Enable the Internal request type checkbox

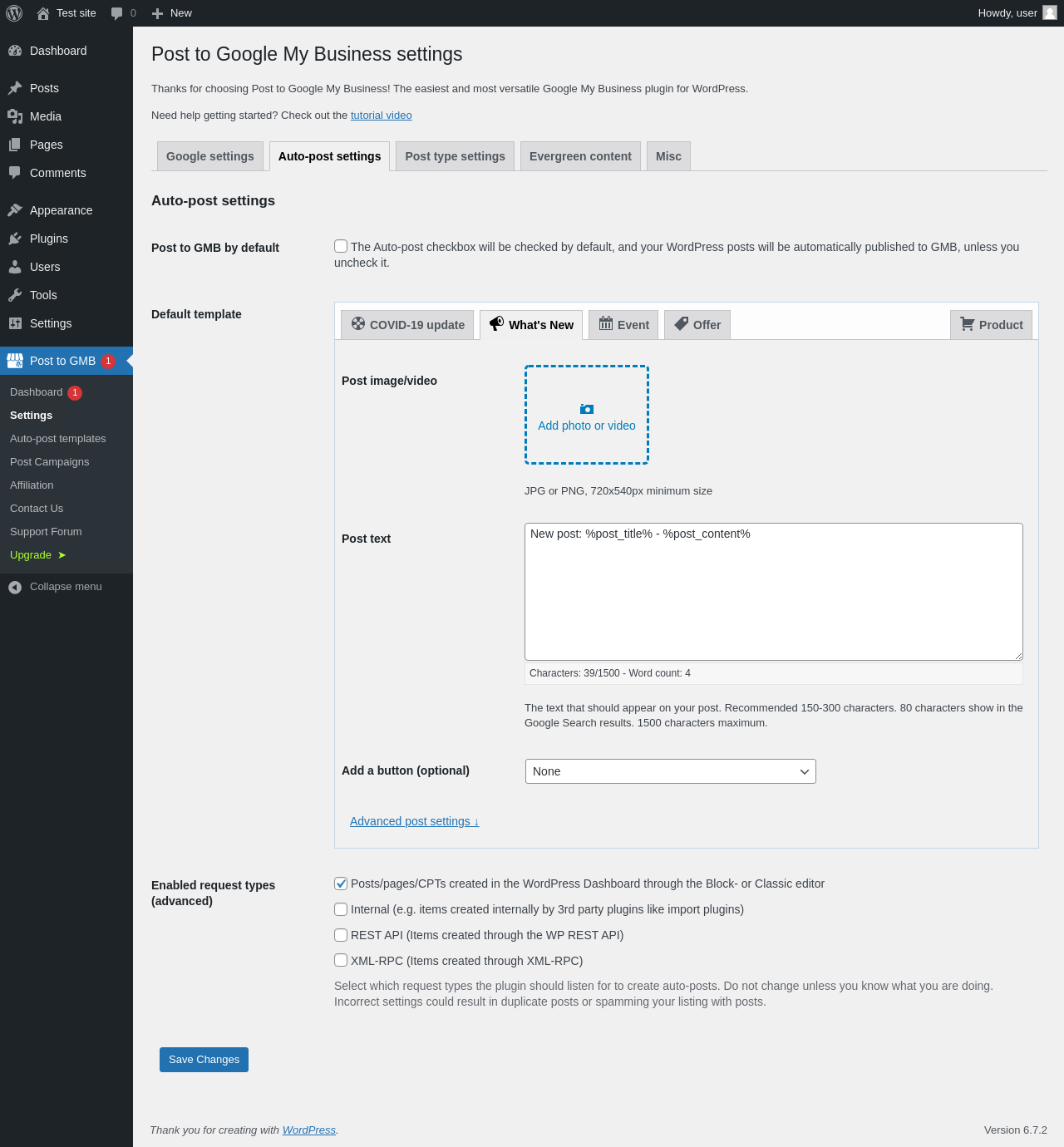point(341,909)
